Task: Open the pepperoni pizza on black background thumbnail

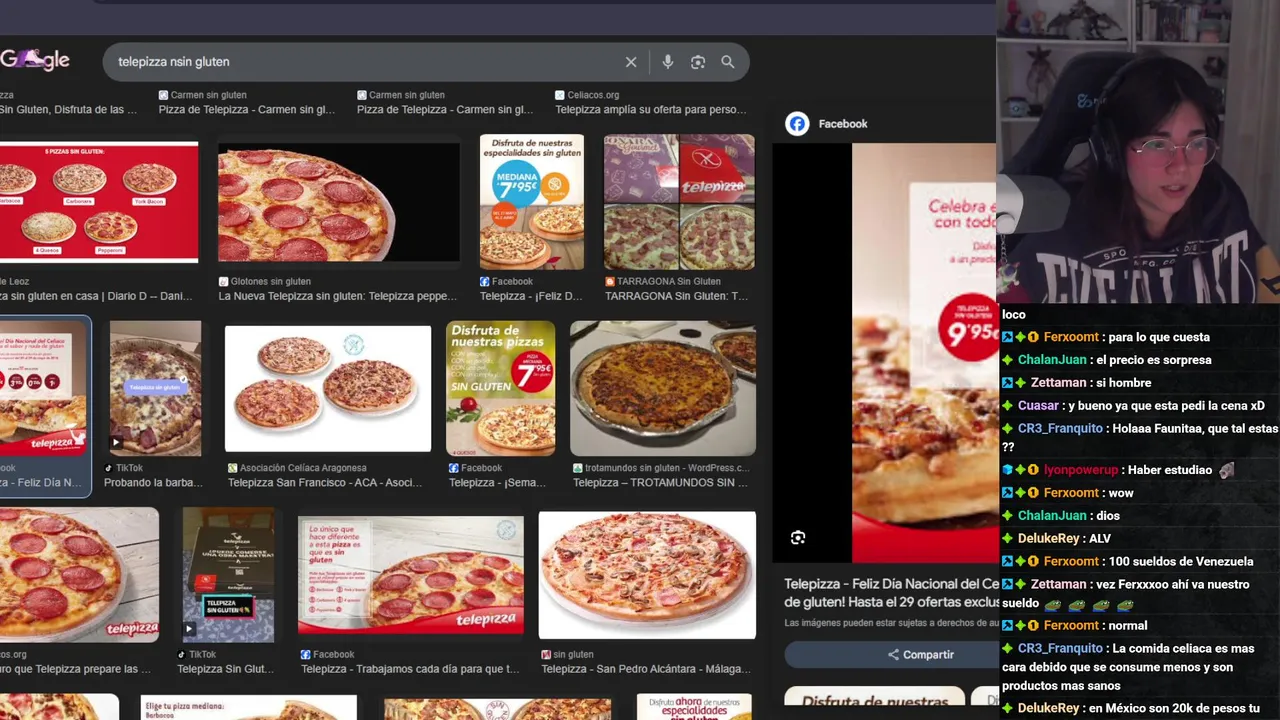Action: tap(339, 203)
